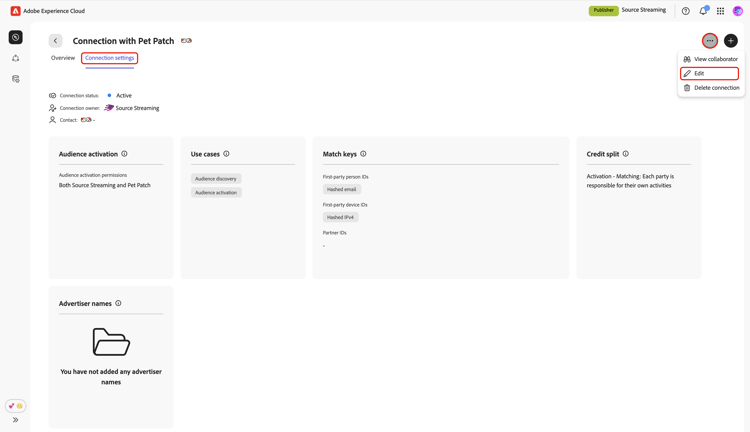Click the You have not added any advertiser names message

click(x=111, y=377)
